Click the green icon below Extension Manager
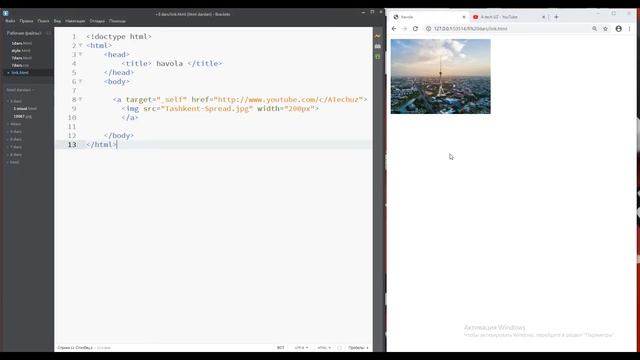This screenshot has width=640, height=360. click(x=378, y=56)
